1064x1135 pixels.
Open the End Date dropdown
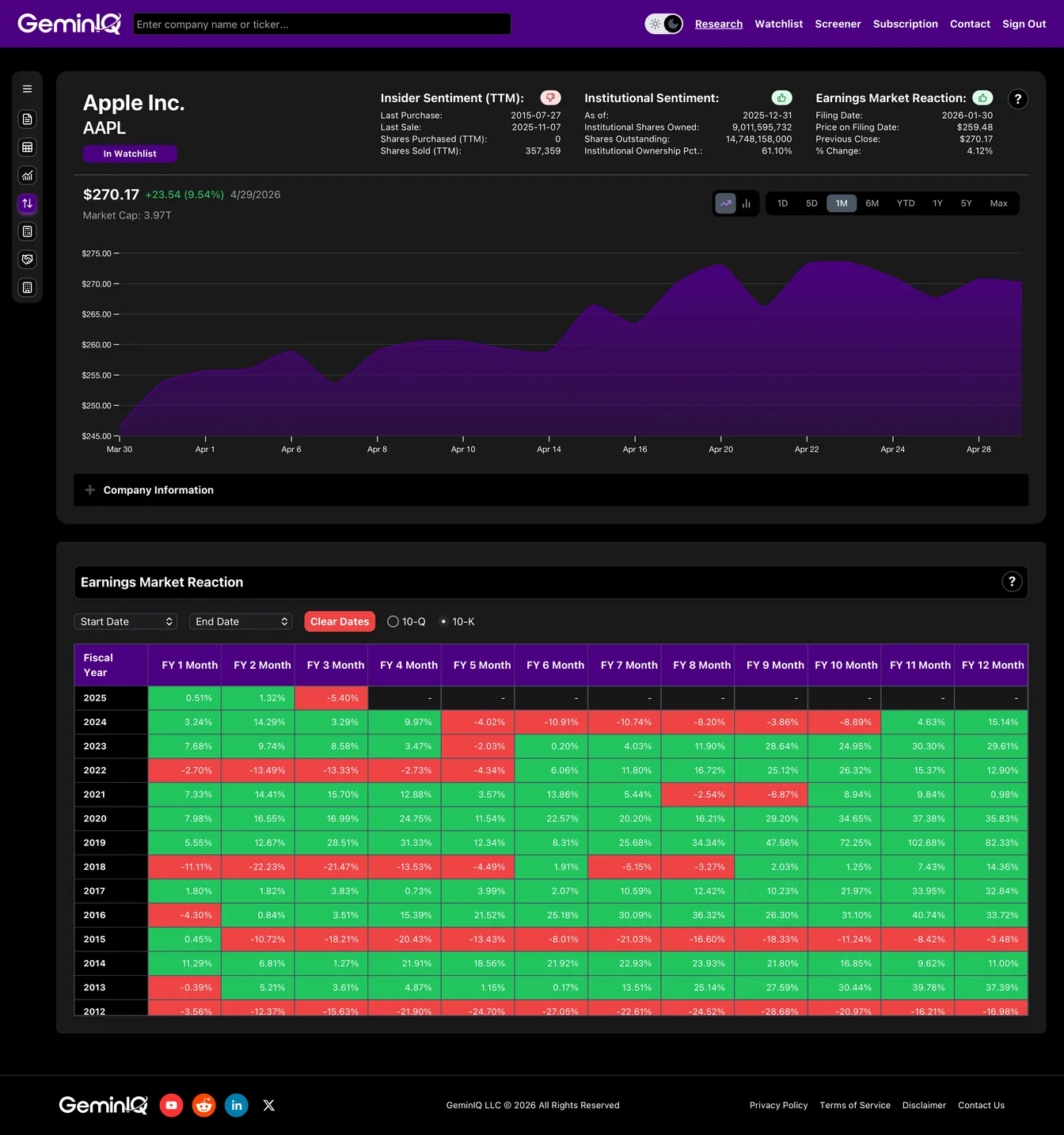[241, 621]
